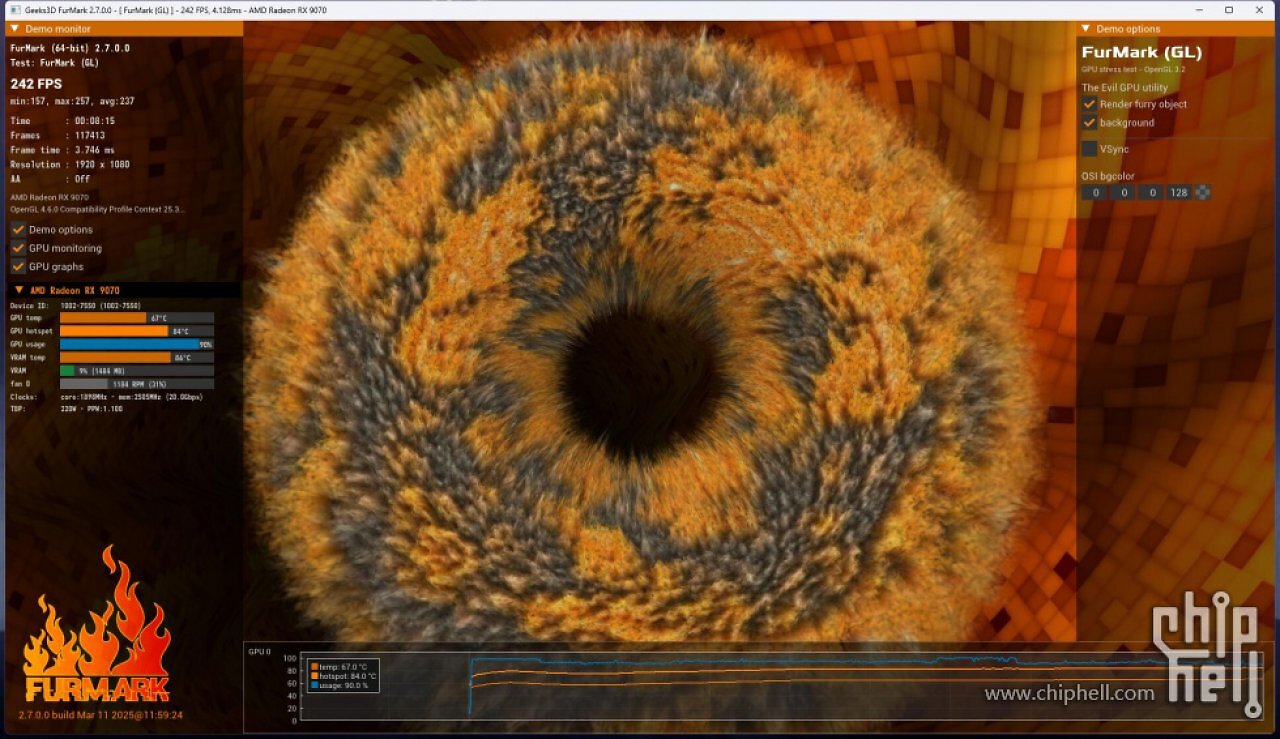Click the alpha value field showing 128
This screenshot has width=1280, height=739.
(x=1179, y=192)
